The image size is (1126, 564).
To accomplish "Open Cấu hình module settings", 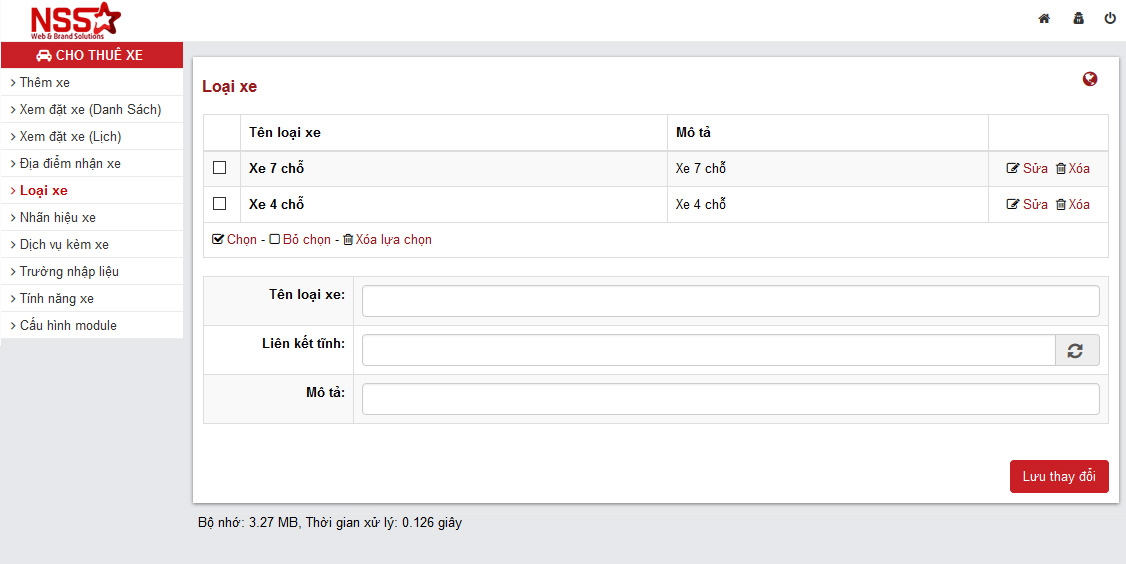I will point(68,325).
